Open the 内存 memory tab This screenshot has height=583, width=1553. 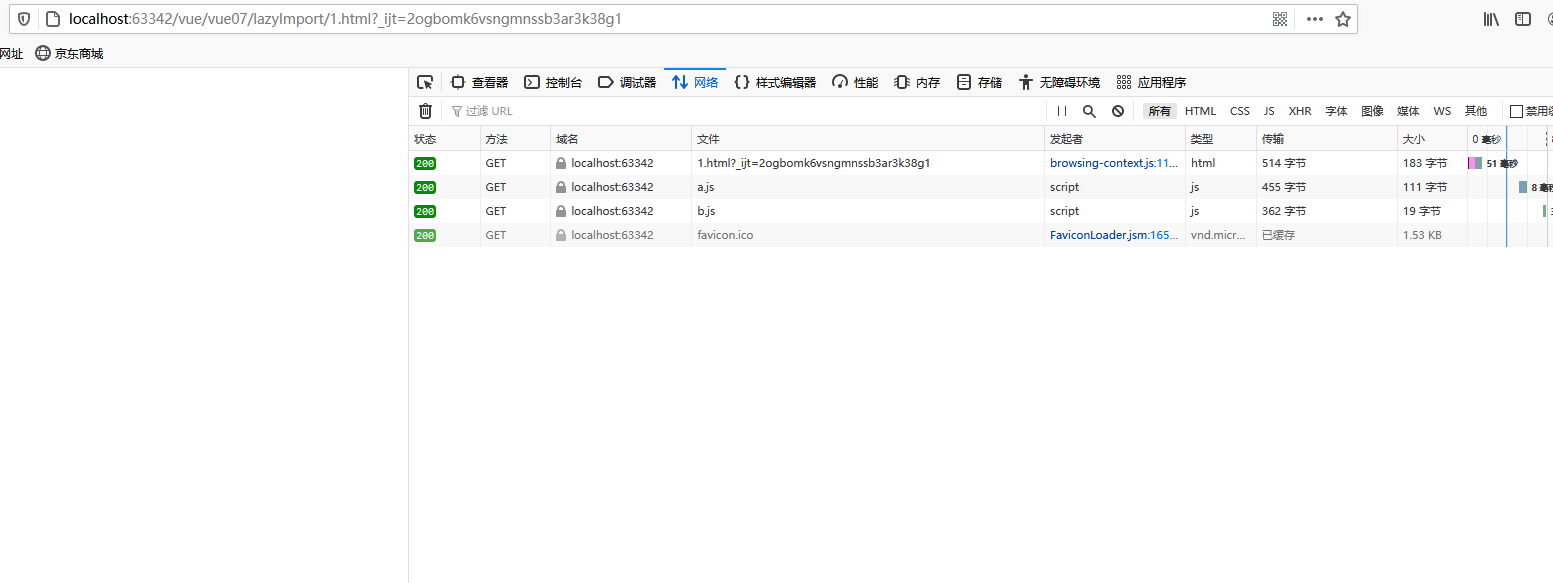(x=917, y=82)
